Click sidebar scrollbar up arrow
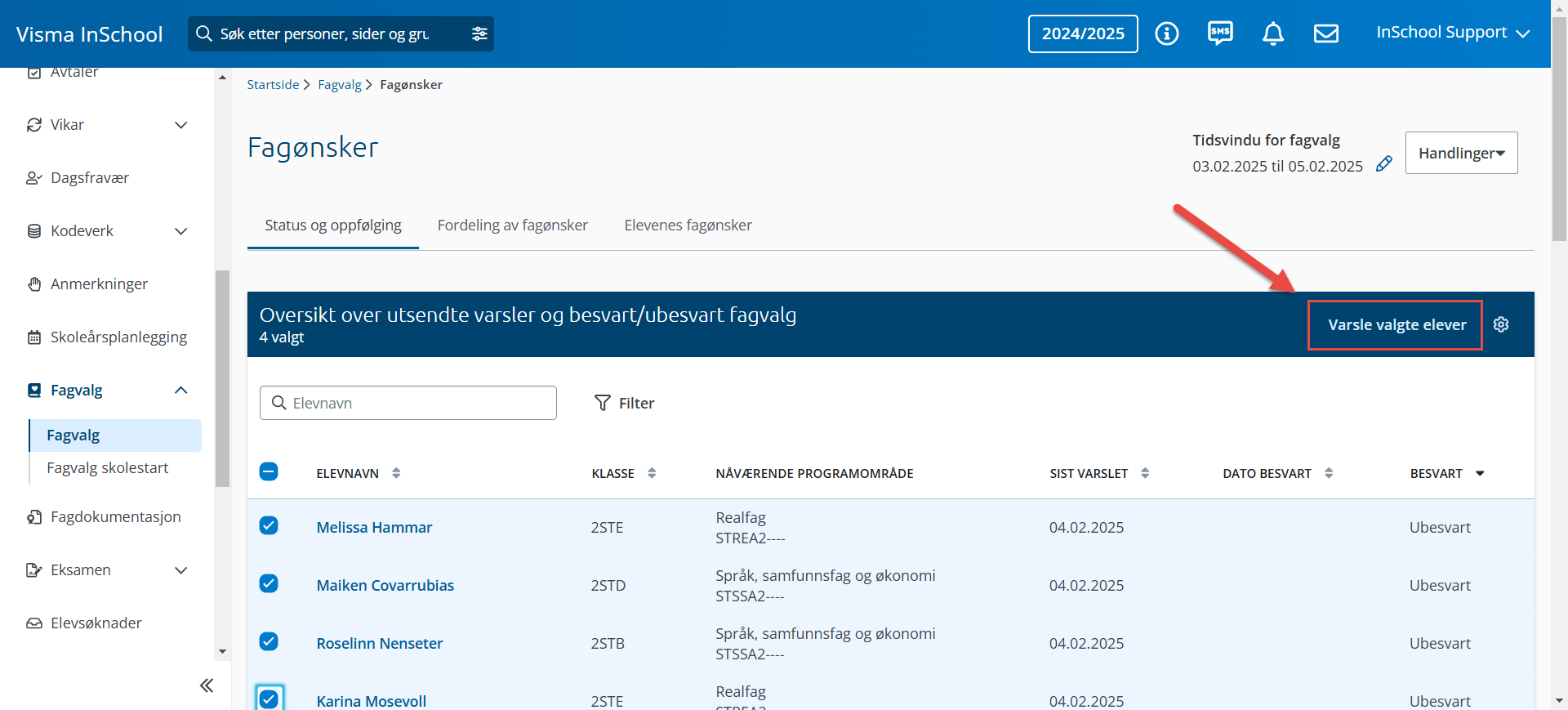 click(x=222, y=77)
